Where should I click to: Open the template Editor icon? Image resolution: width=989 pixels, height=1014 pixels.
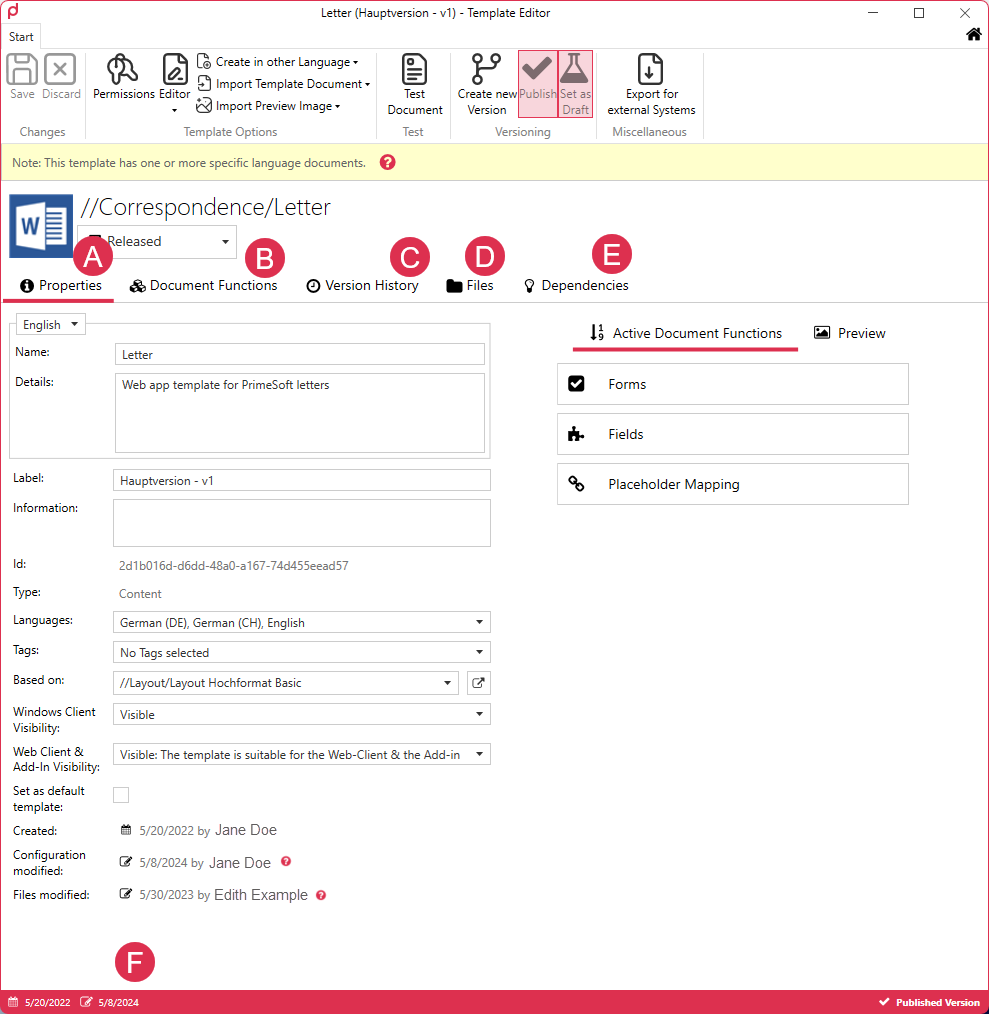(175, 69)
